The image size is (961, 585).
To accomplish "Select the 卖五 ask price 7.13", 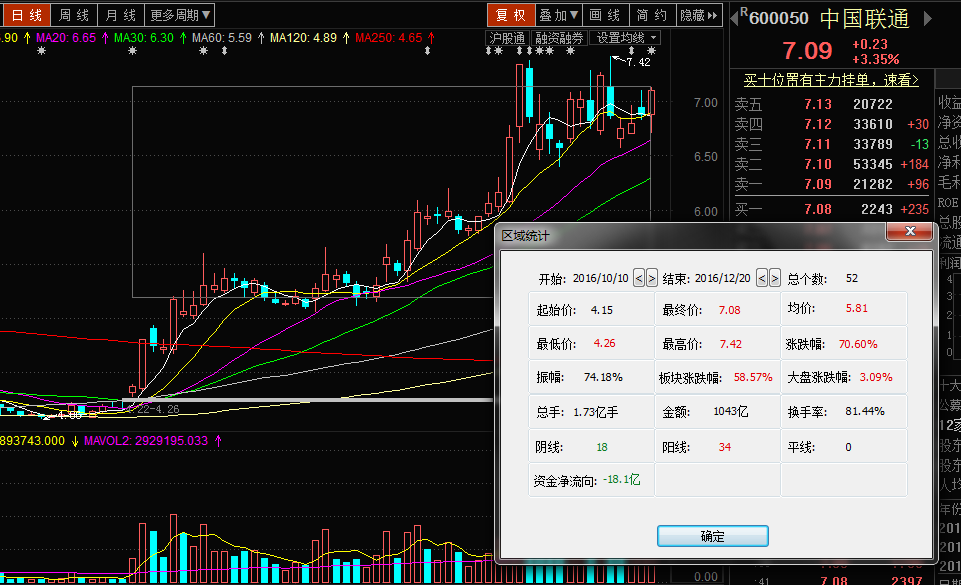I will click(818, 104).
